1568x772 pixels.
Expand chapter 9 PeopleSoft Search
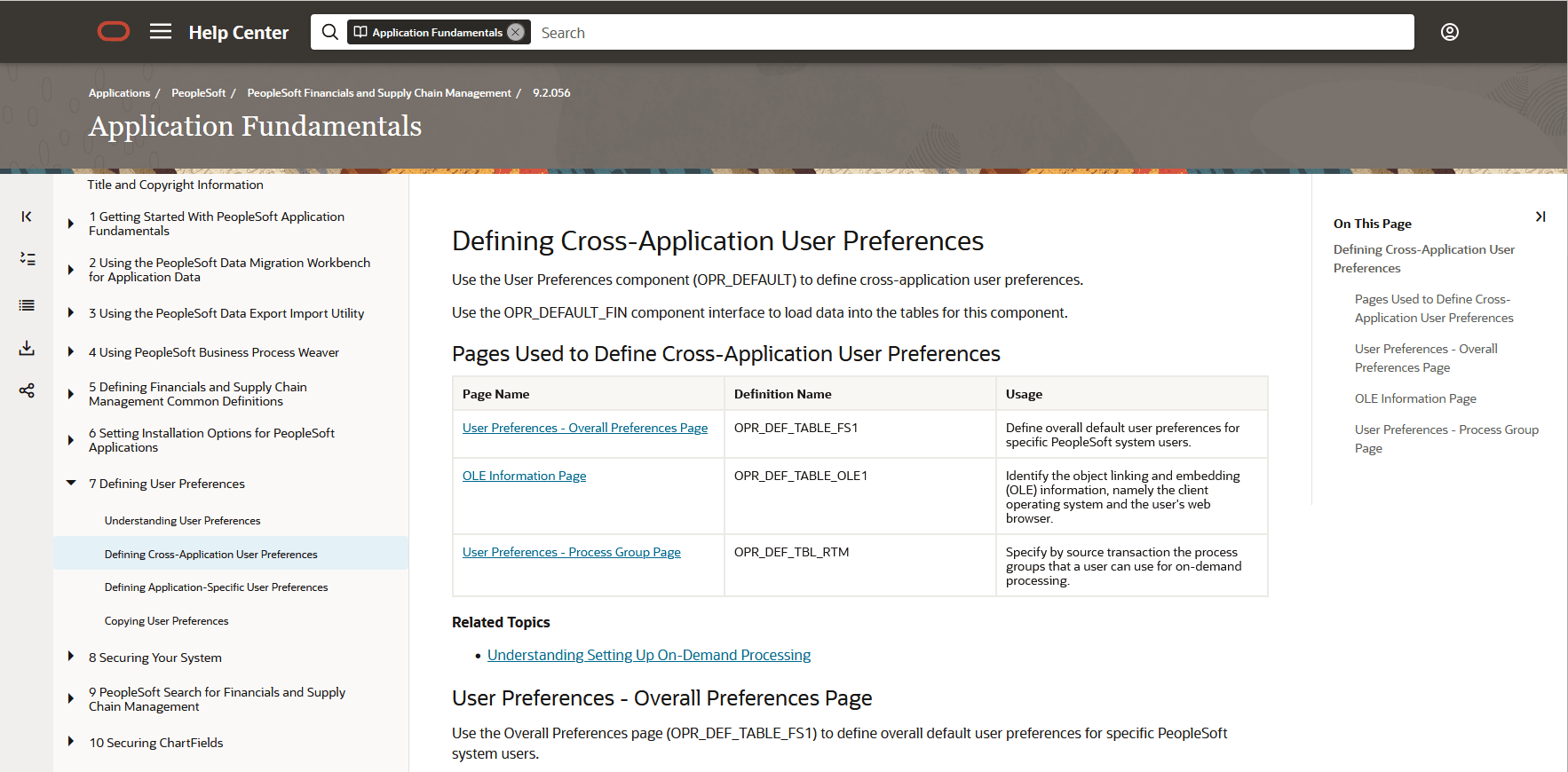point(70,698)
